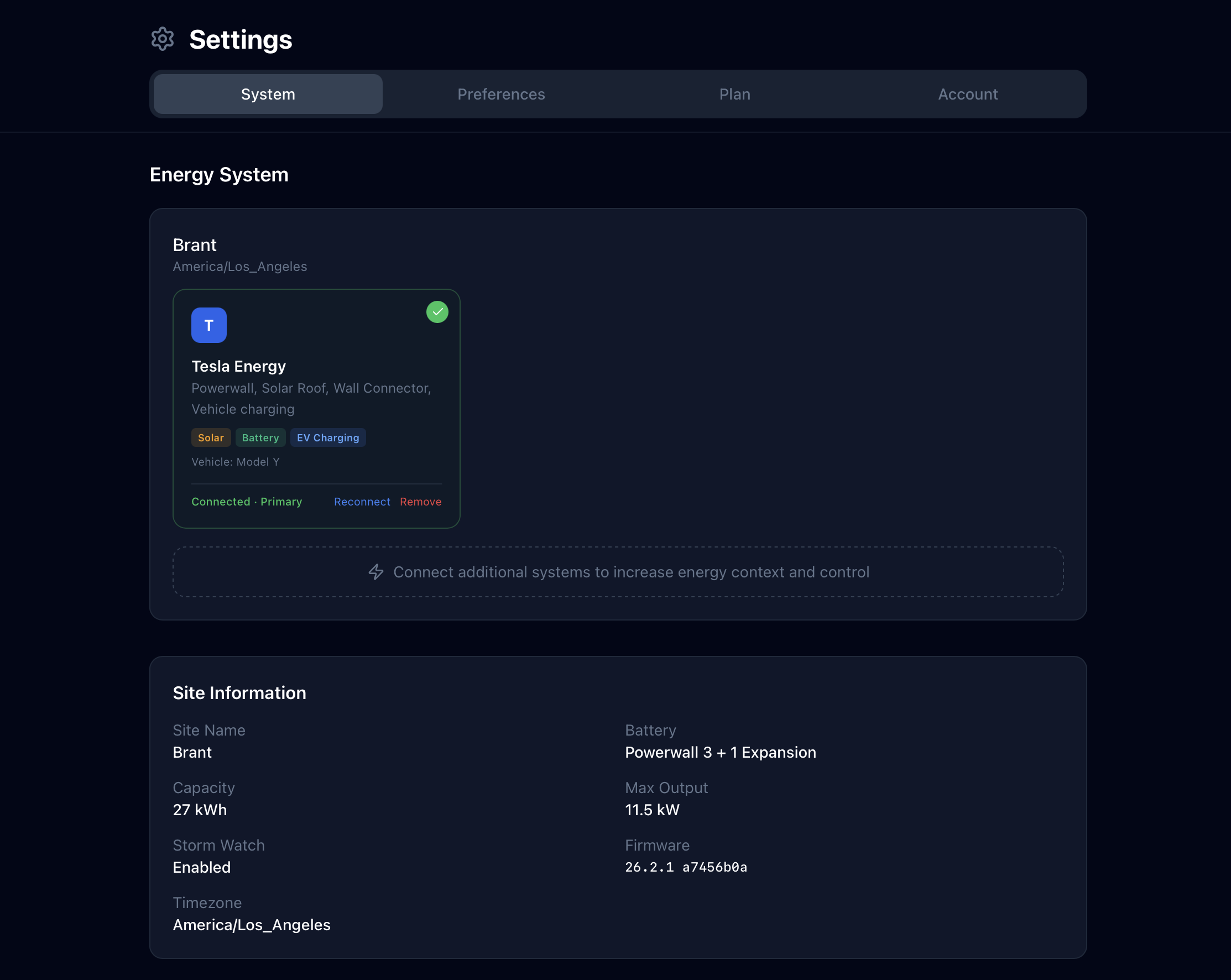The height and width of the screenshot is (980, 1231).
Task: Click the Tesla Energy 'T' logo icon
Action: pos(209,325)
